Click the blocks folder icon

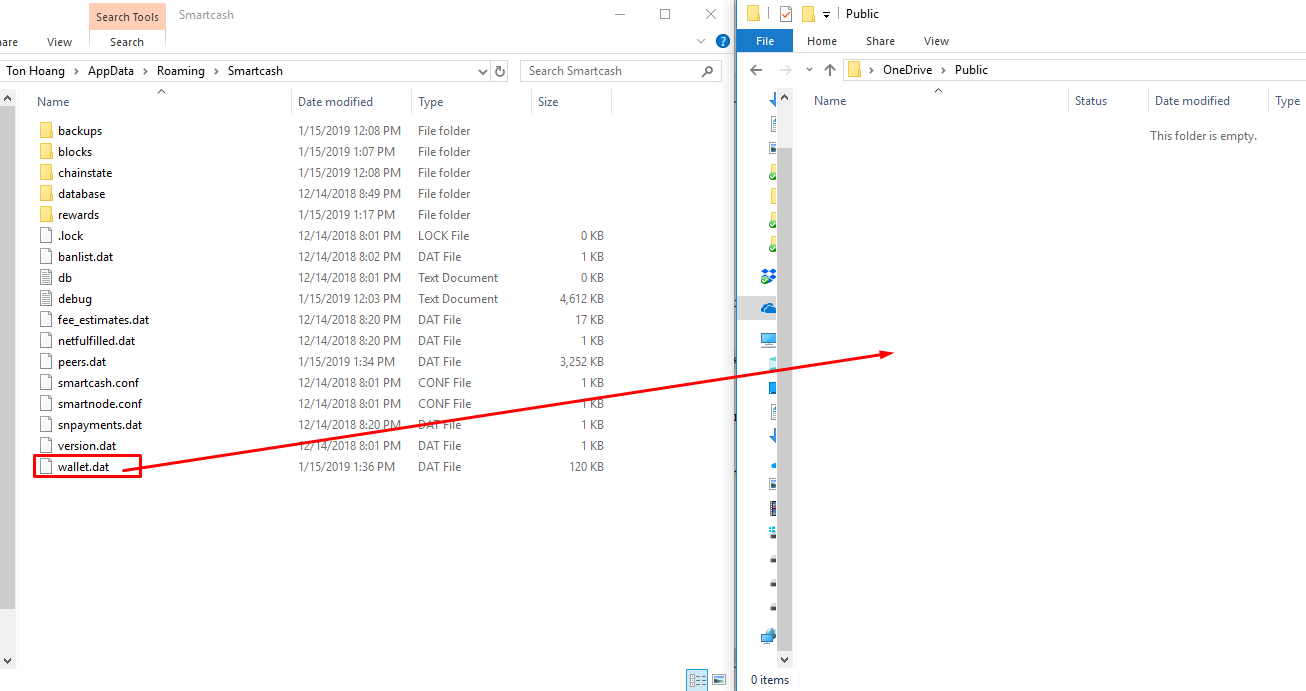(x=46, y=151)
